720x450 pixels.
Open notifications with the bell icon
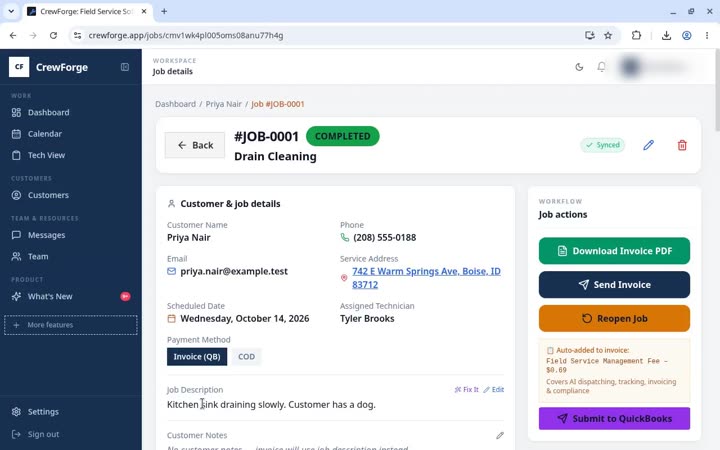coord(601,67)
